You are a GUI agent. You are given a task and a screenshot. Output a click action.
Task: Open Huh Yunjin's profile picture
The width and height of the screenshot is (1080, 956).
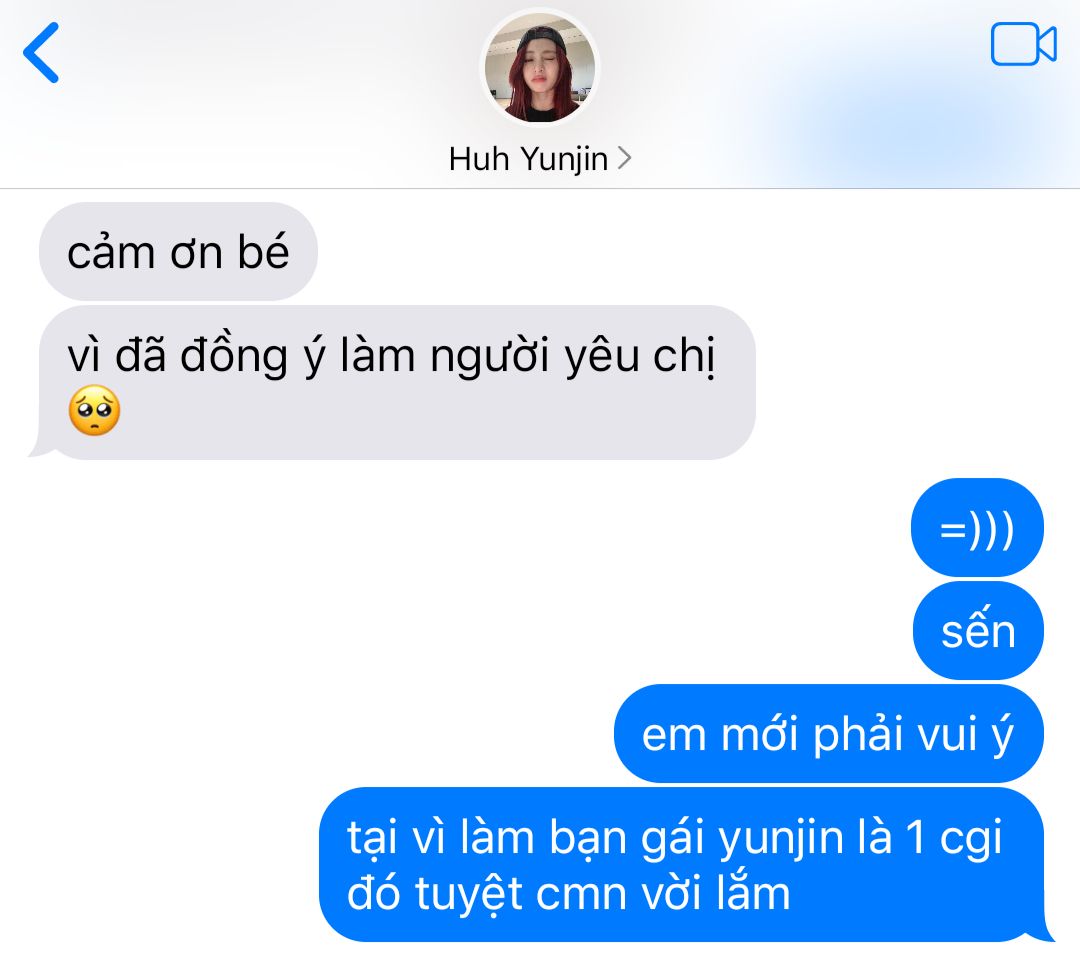pyautogui.click(x=540, y=68)
